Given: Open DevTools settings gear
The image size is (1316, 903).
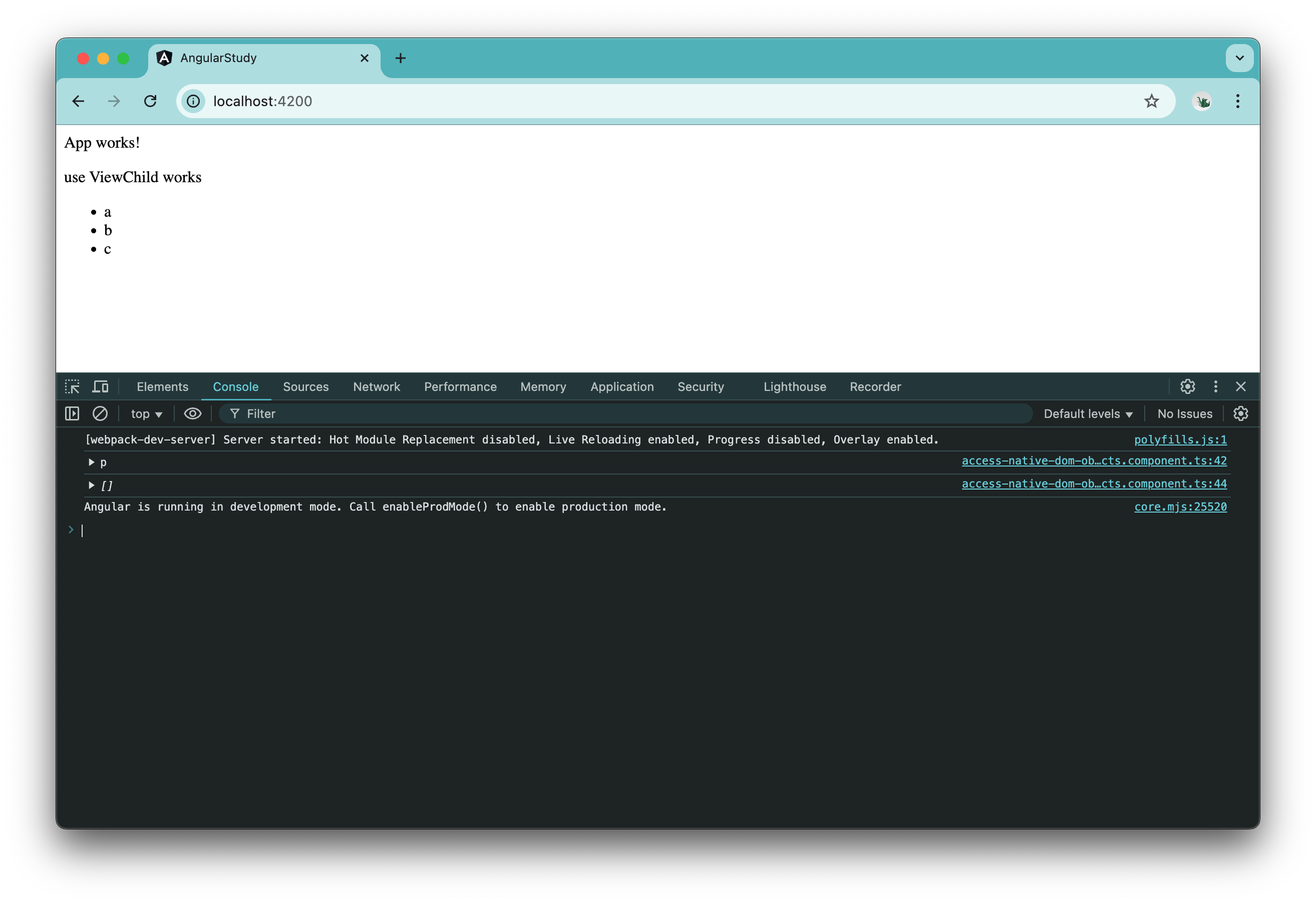Looking at the screenshot, I should coord(1187,386).
